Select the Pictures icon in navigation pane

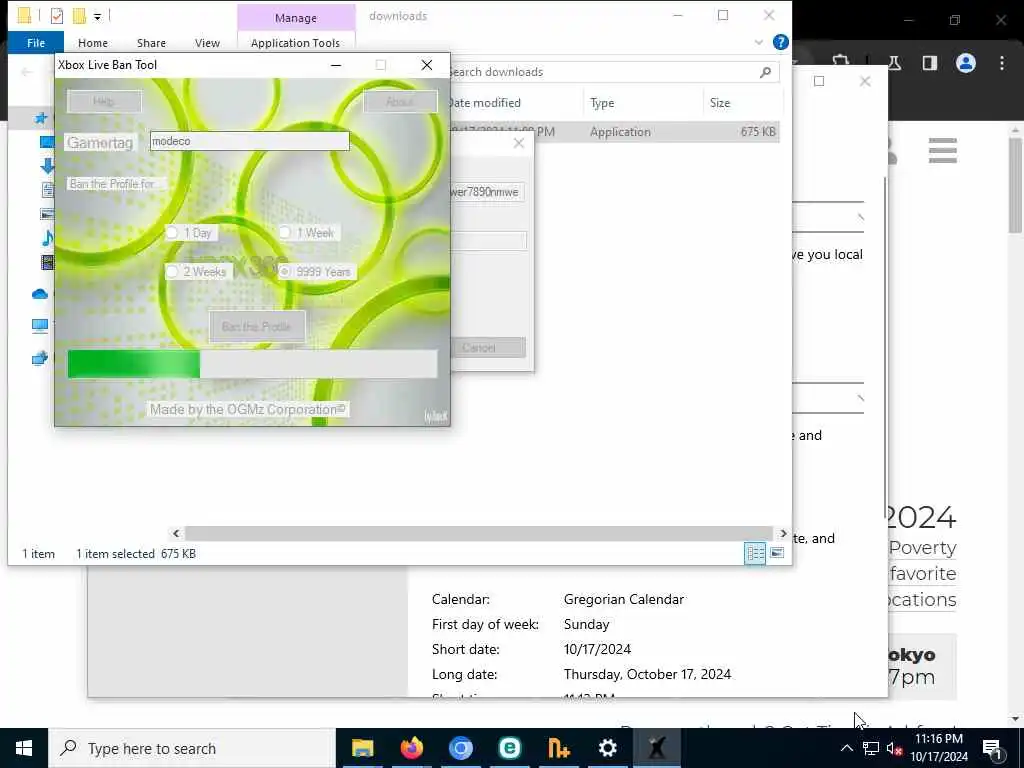pos(47,214)
